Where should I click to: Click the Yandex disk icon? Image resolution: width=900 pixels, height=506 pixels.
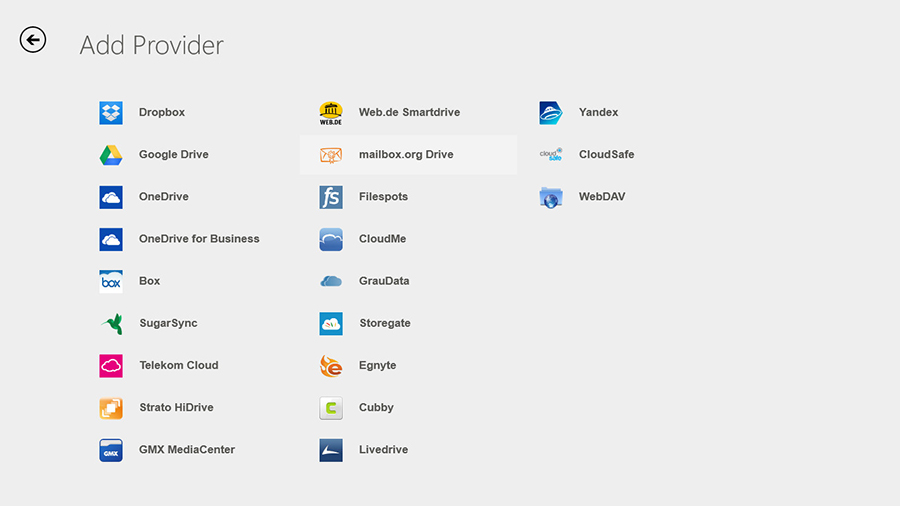coord(550,113)
